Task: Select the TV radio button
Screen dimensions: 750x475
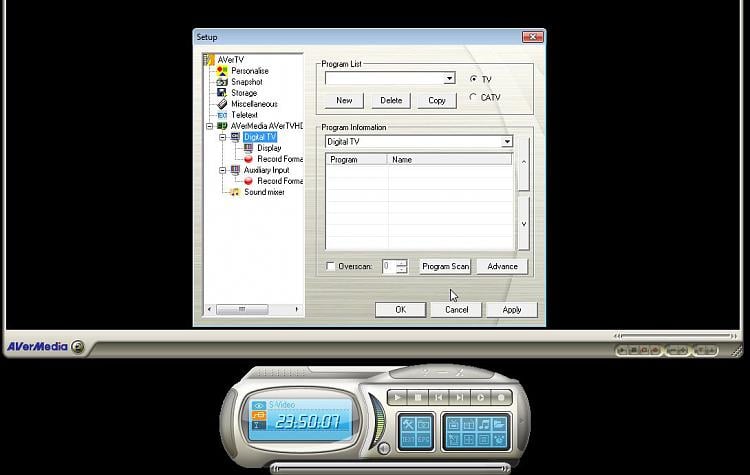Action: (x=474, y=79)
